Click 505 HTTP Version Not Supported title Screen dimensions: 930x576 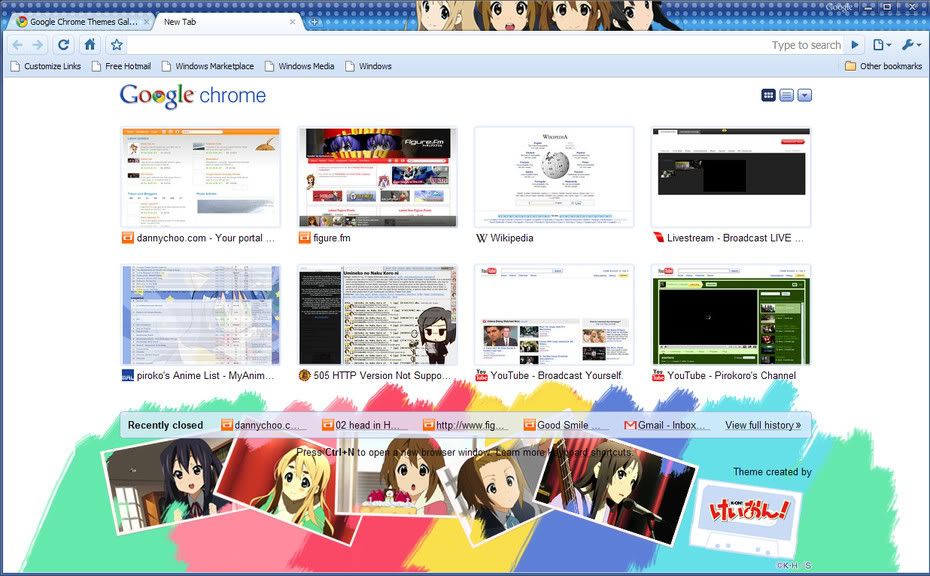coord(383,375)
